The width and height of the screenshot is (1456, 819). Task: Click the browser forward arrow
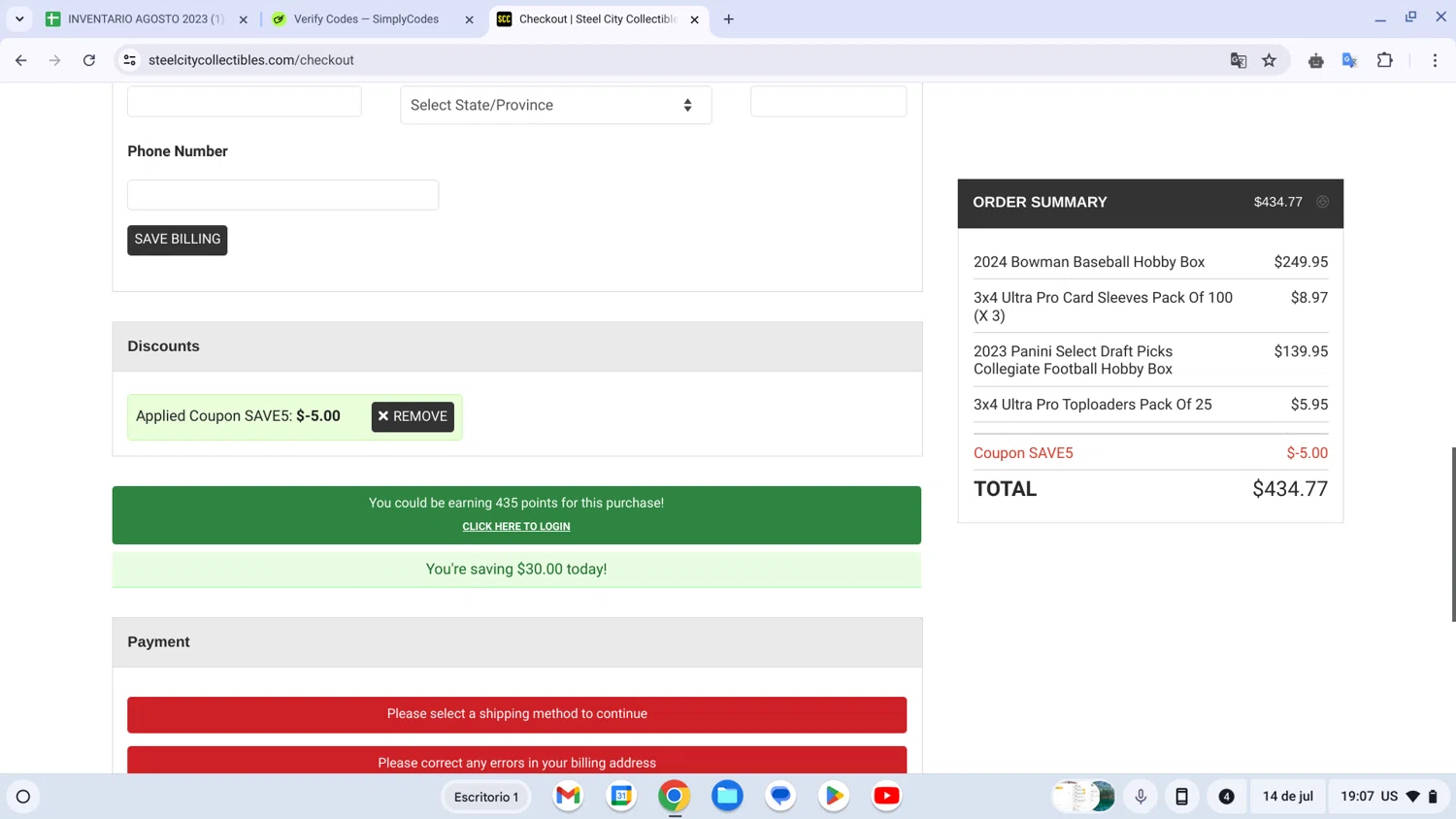(x=54, y=60)
